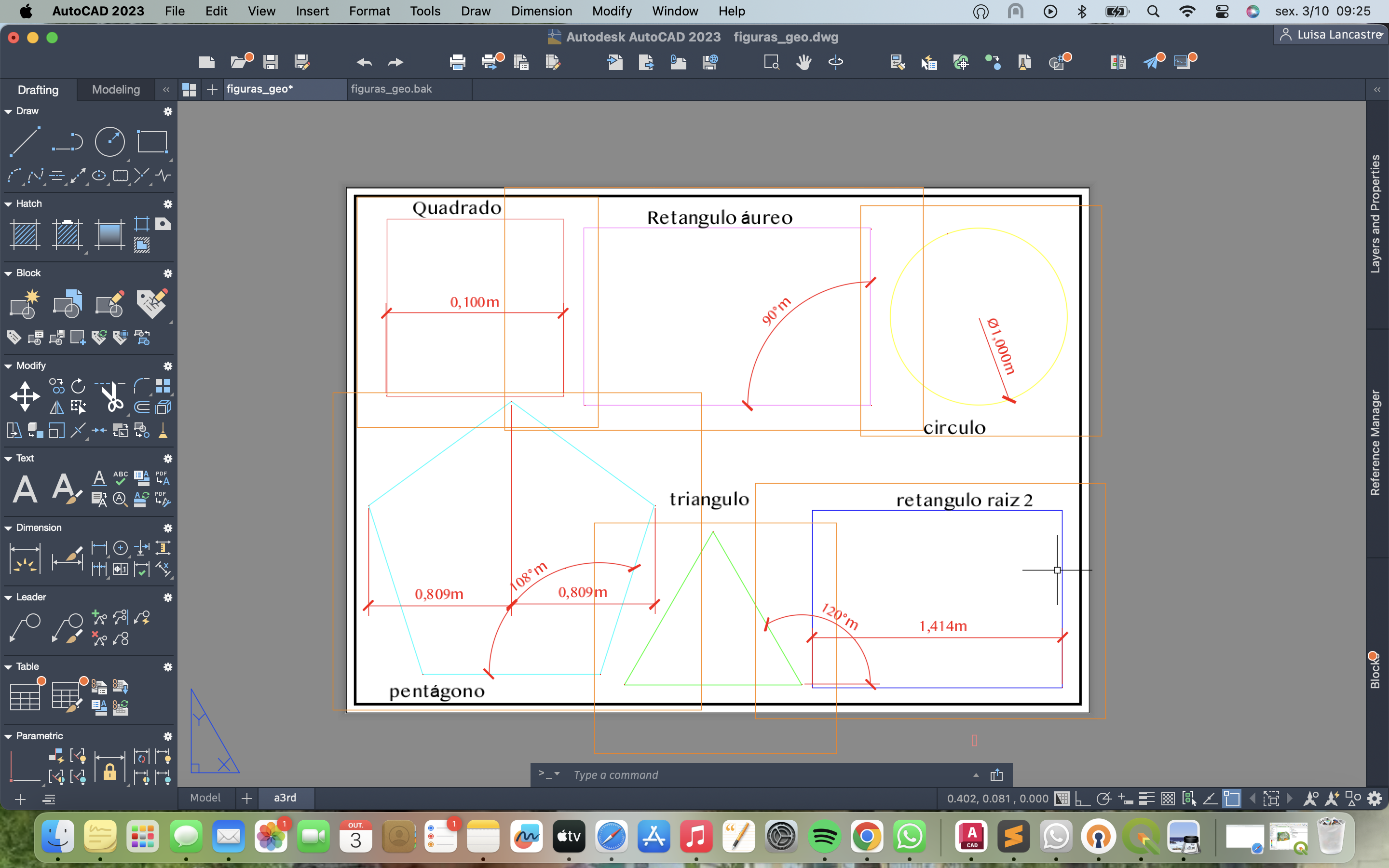Image resolution: width=1389 pixels, height=868 pixels.
Task: Switch to the Modeling workspace tab
Action: (x=116, y=90)
